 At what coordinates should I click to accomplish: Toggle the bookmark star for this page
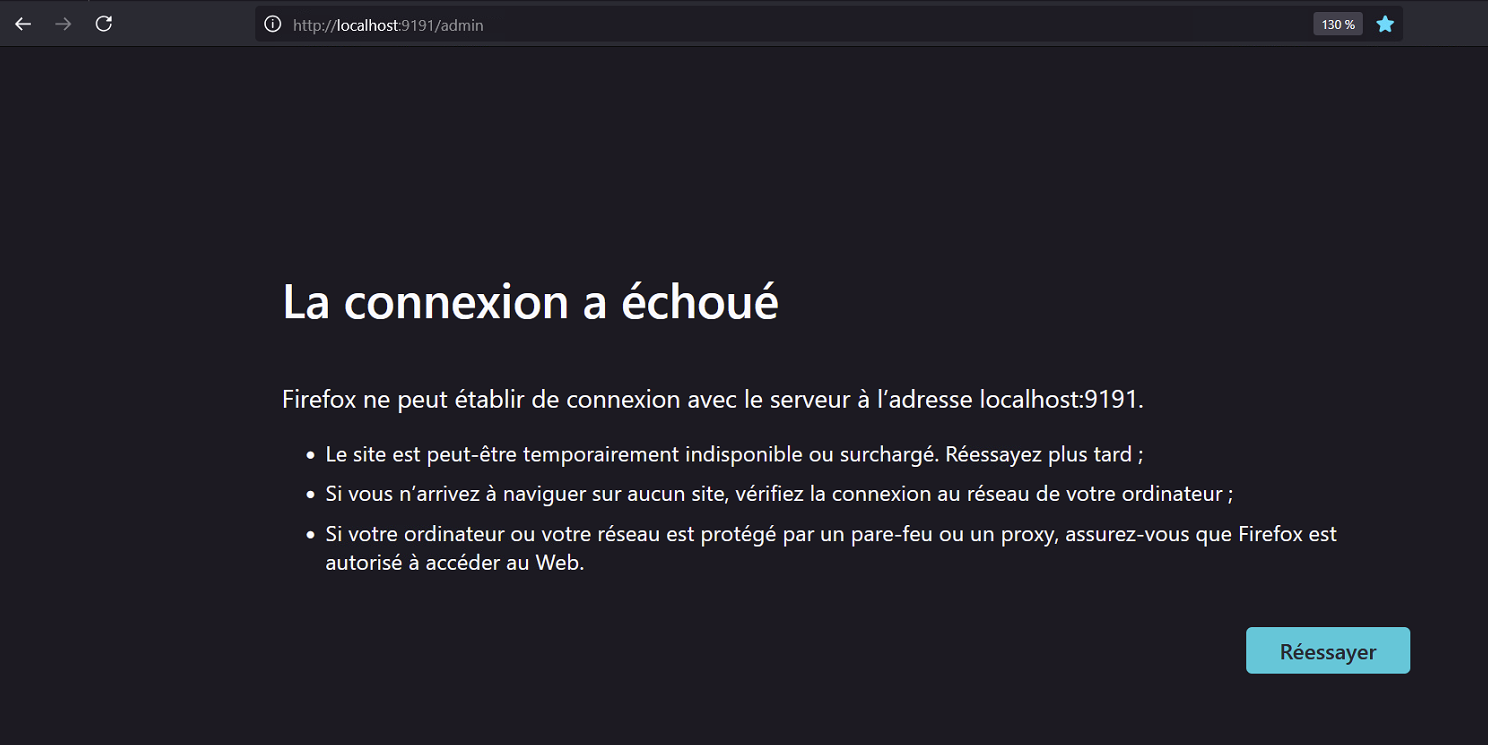tap(1385, 24)
